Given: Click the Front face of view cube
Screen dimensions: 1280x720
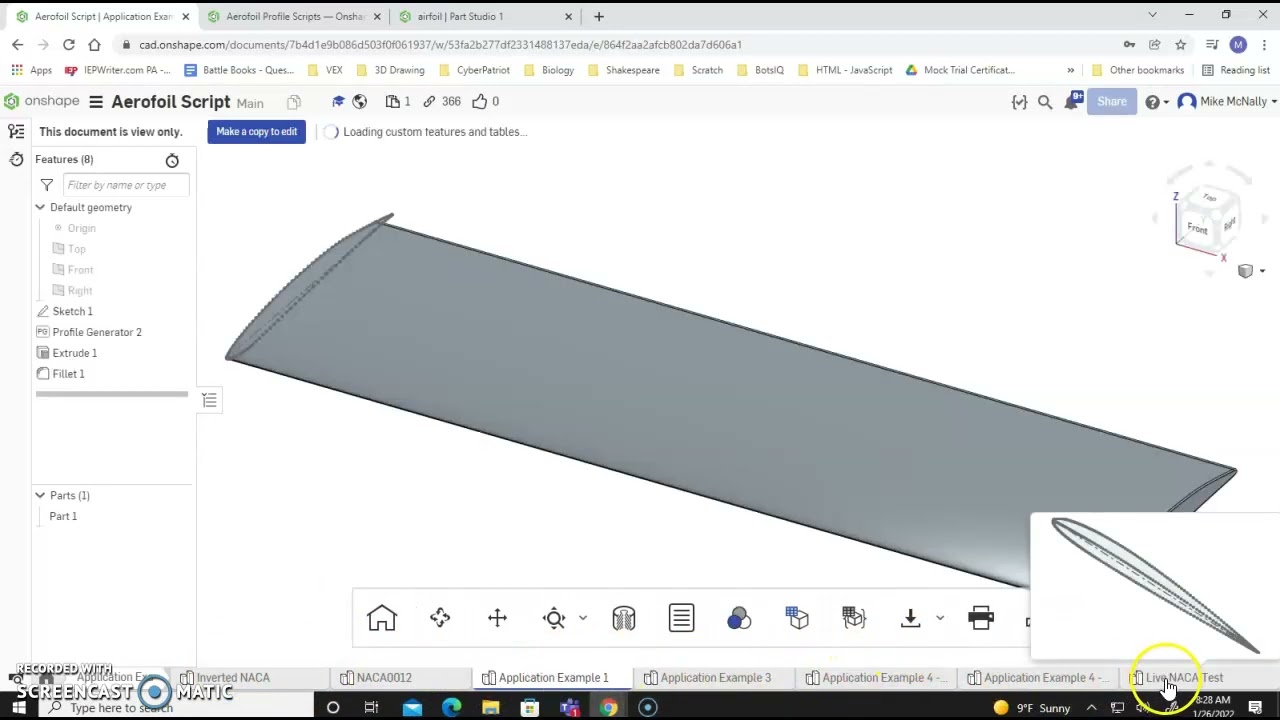Looking at the screenshot, I should point(1197,228).
